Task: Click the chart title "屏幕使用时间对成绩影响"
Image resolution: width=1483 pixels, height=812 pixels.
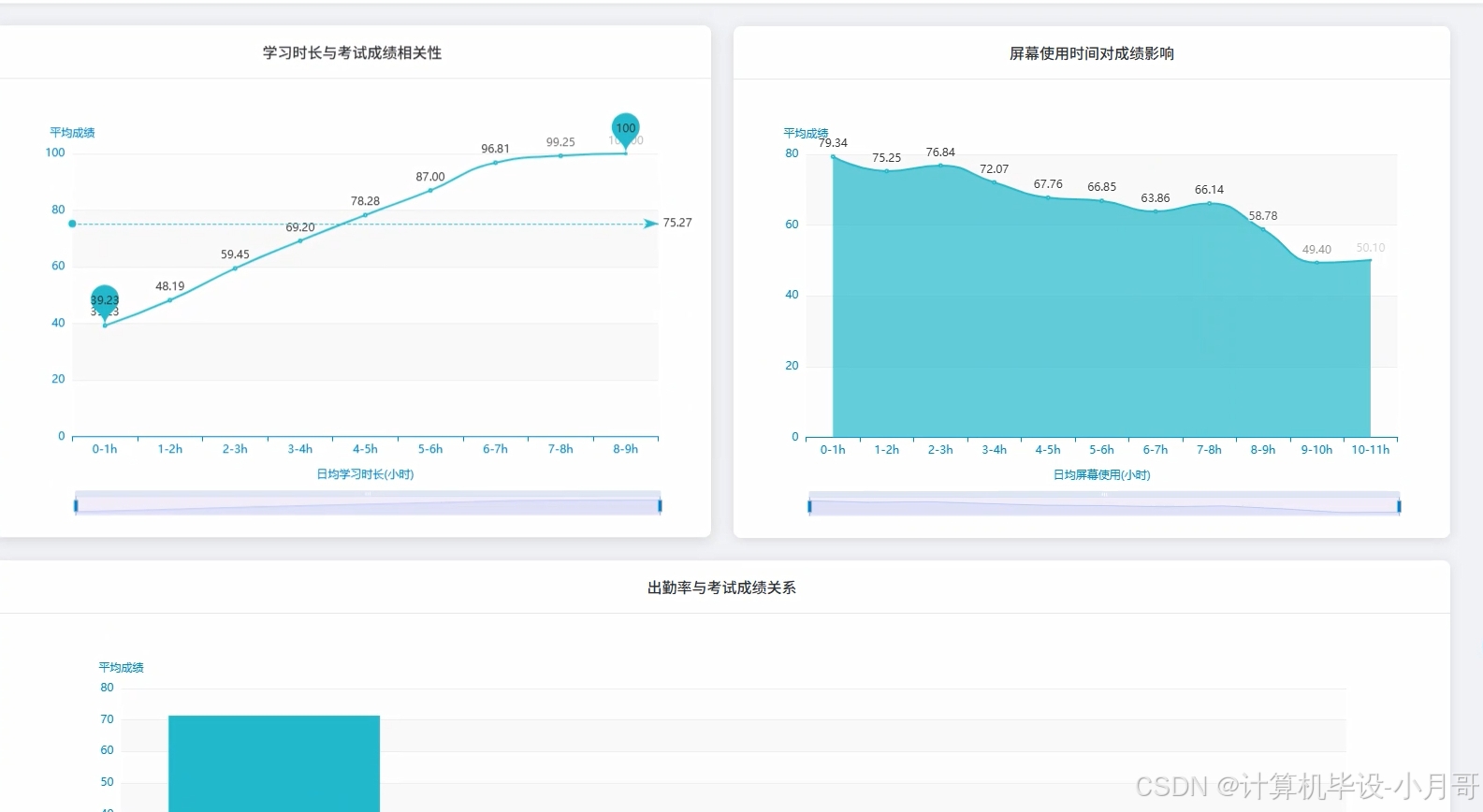Action: pos(1092,54)
